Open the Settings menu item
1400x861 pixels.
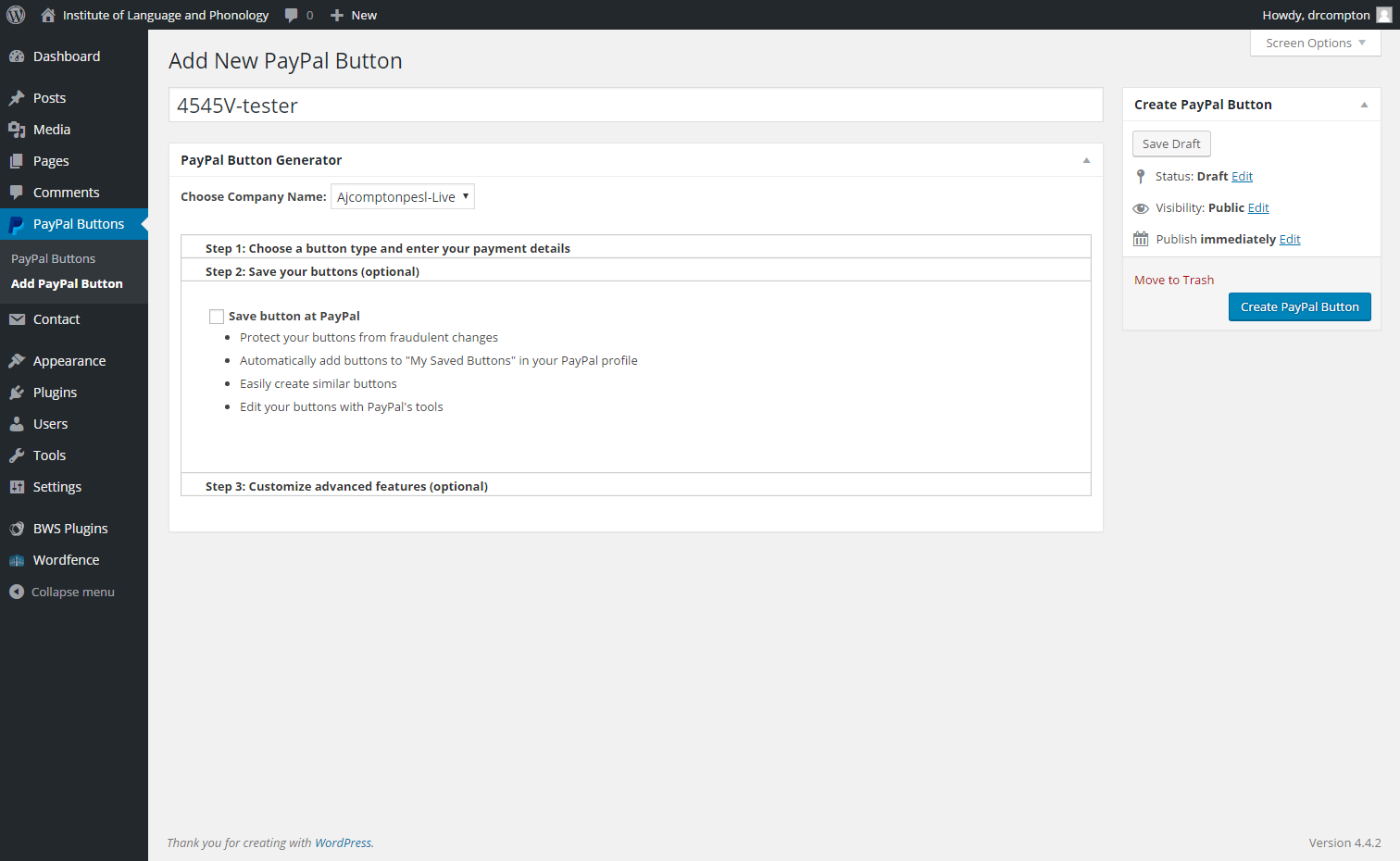coord(74,487)
